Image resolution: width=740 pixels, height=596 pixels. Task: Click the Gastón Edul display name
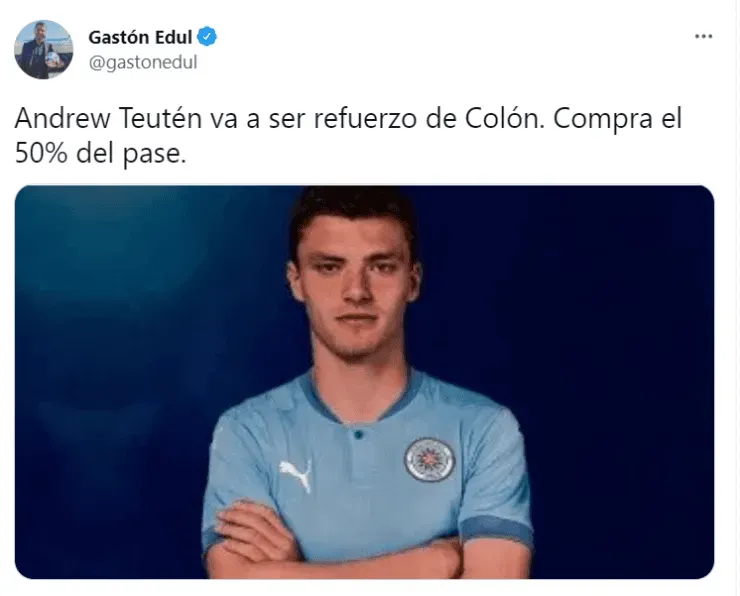[x=140, y=37]
